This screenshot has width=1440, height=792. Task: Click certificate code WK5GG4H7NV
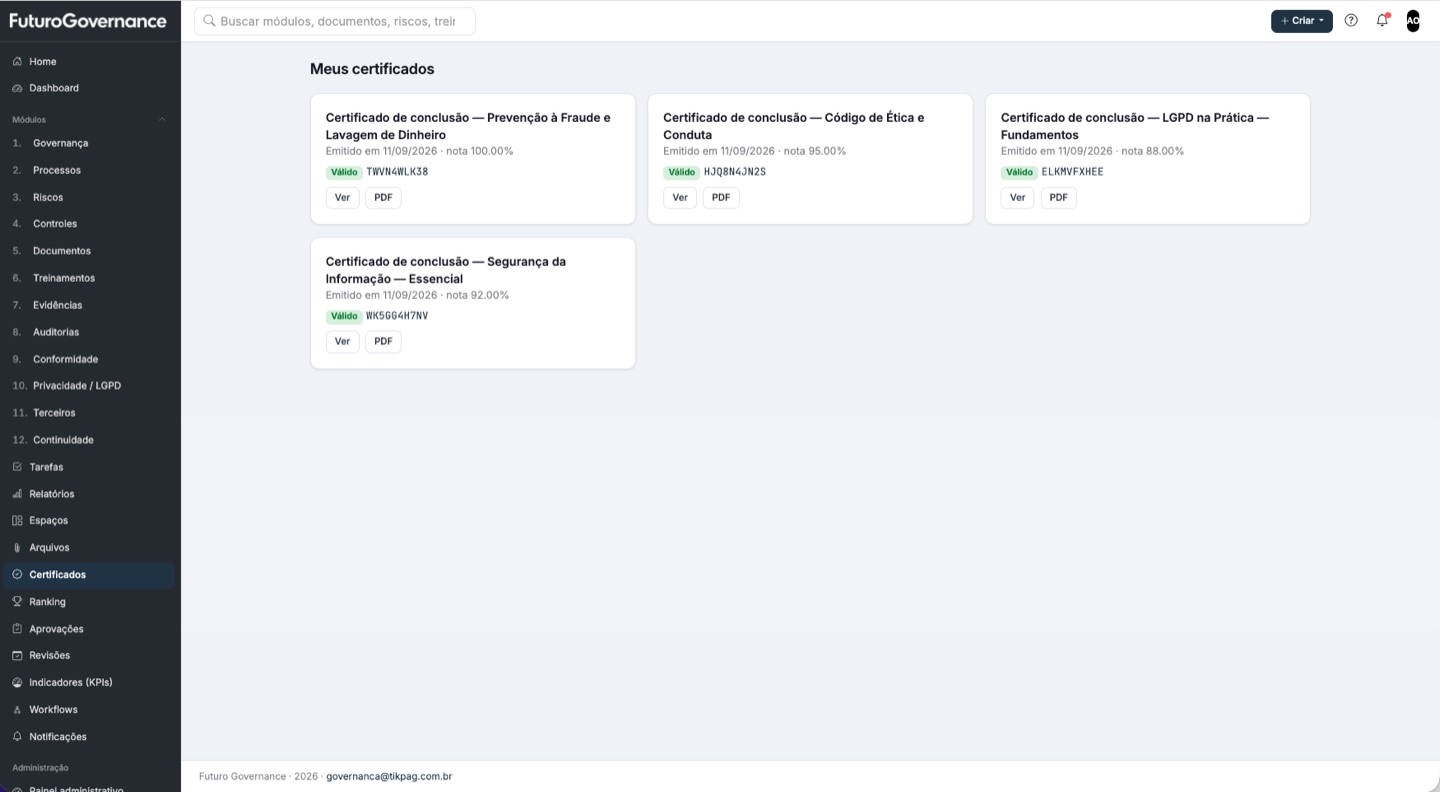[397, 316]
